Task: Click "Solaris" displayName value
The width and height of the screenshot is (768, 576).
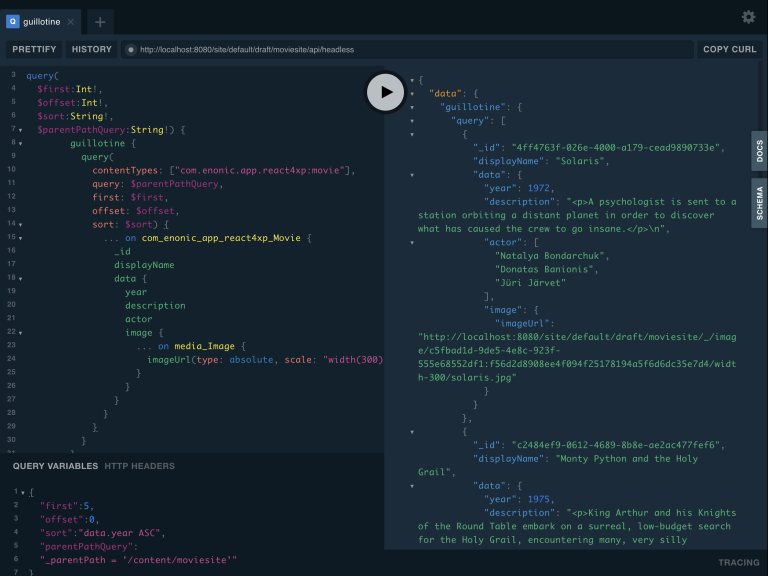Action: coord(579,161)
